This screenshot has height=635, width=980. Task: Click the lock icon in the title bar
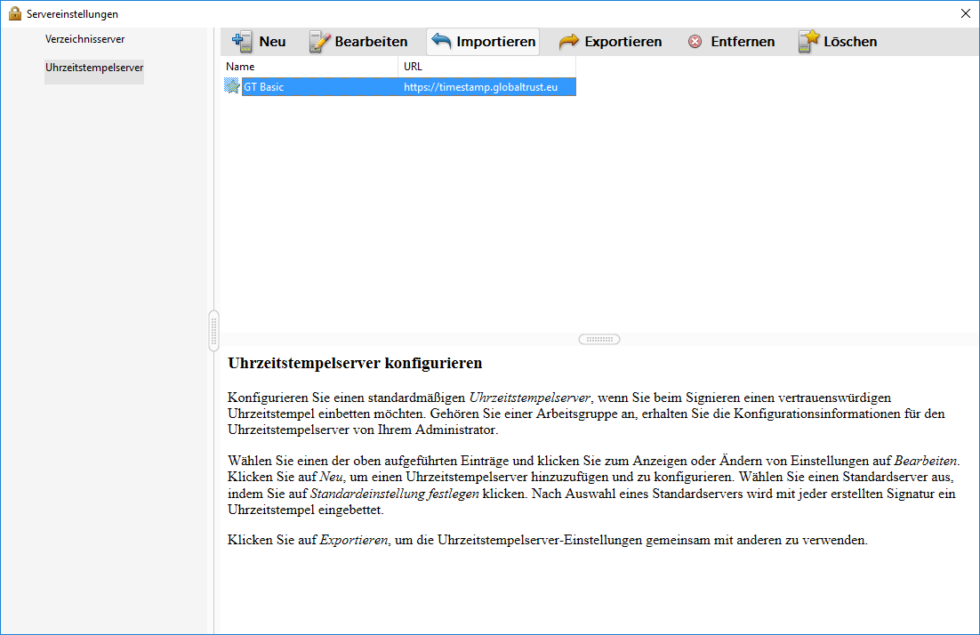13,14
